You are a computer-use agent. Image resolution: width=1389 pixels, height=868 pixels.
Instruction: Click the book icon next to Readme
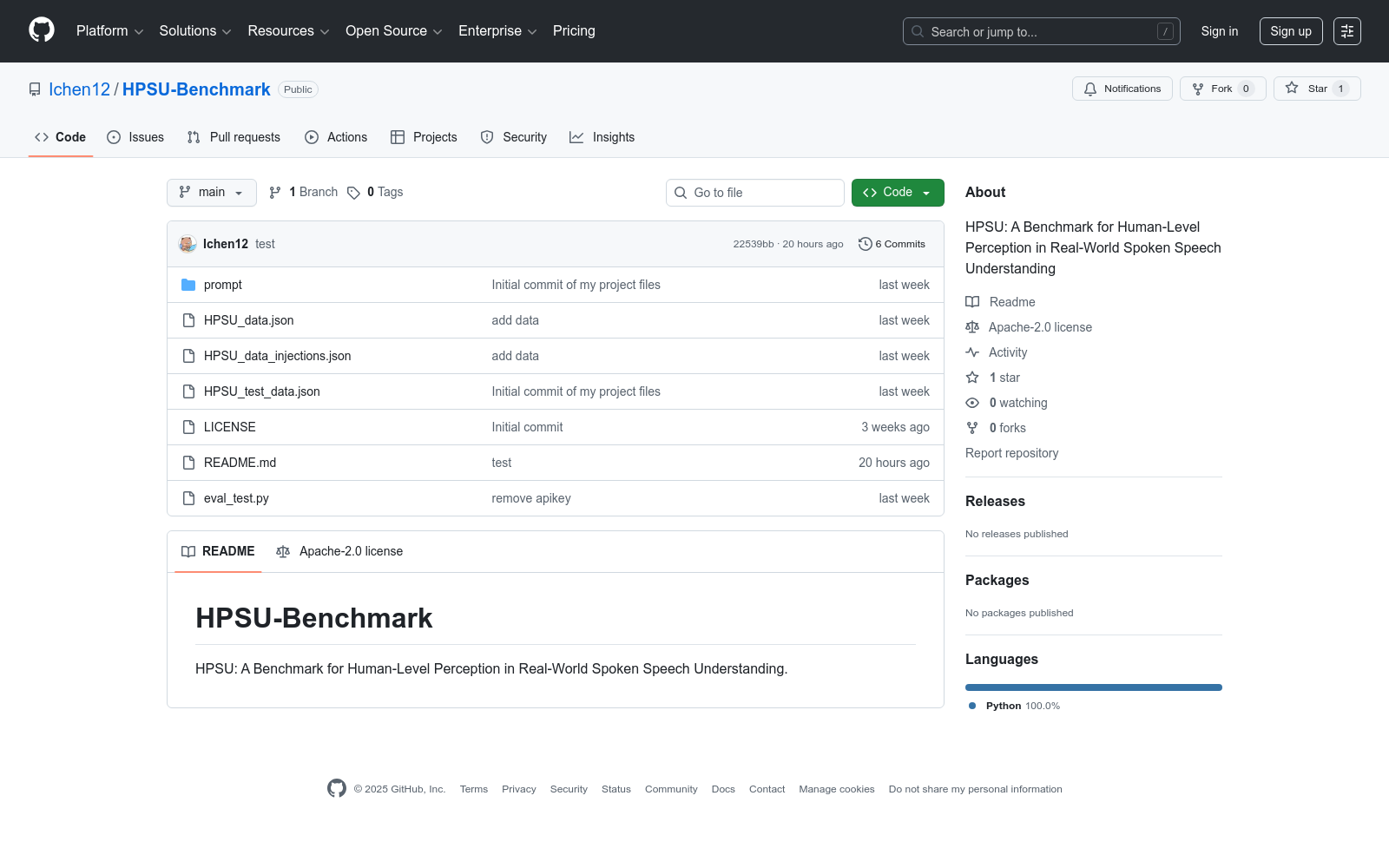pyautogui.click(x=972, y=302)
